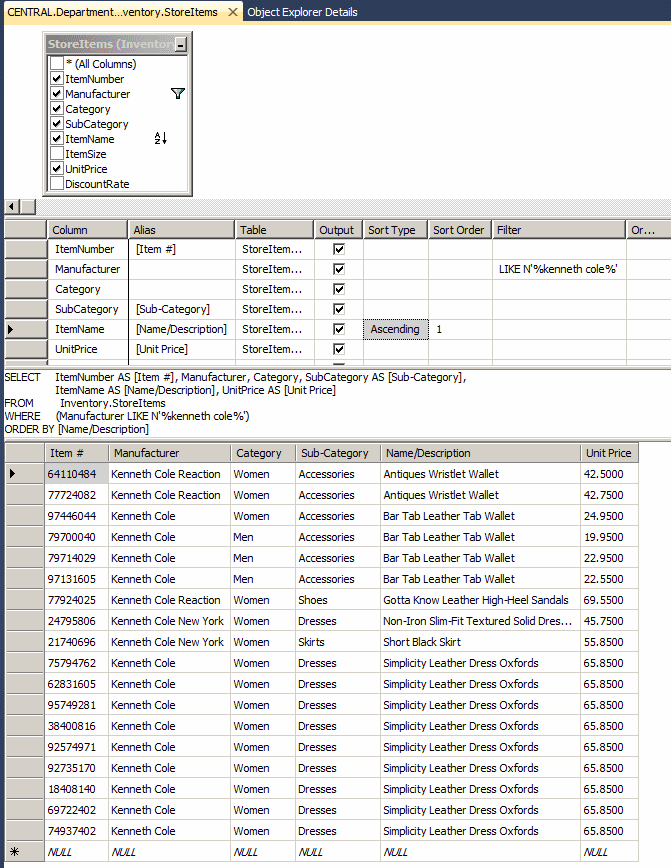Click the row header for Manufacturer criteria row

point(26,269)
